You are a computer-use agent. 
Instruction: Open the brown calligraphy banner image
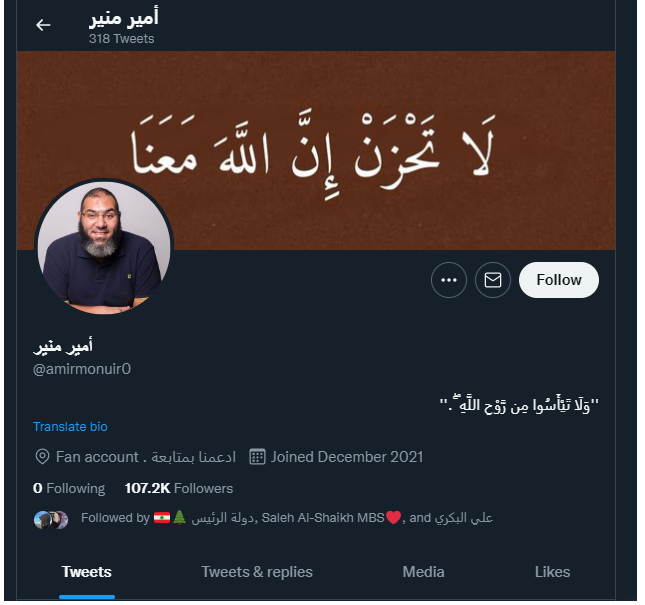pos(316,150)
